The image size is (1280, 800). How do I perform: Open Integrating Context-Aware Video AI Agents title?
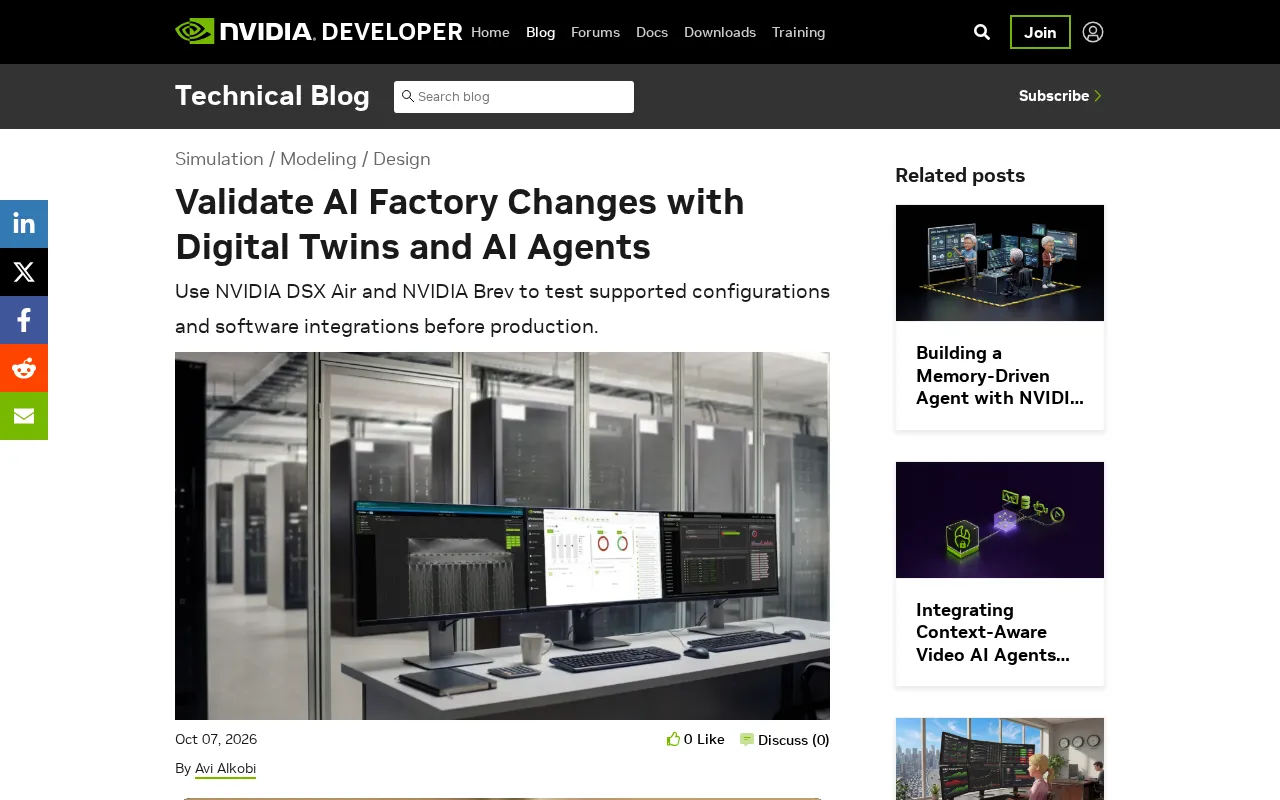click(993, 632)
